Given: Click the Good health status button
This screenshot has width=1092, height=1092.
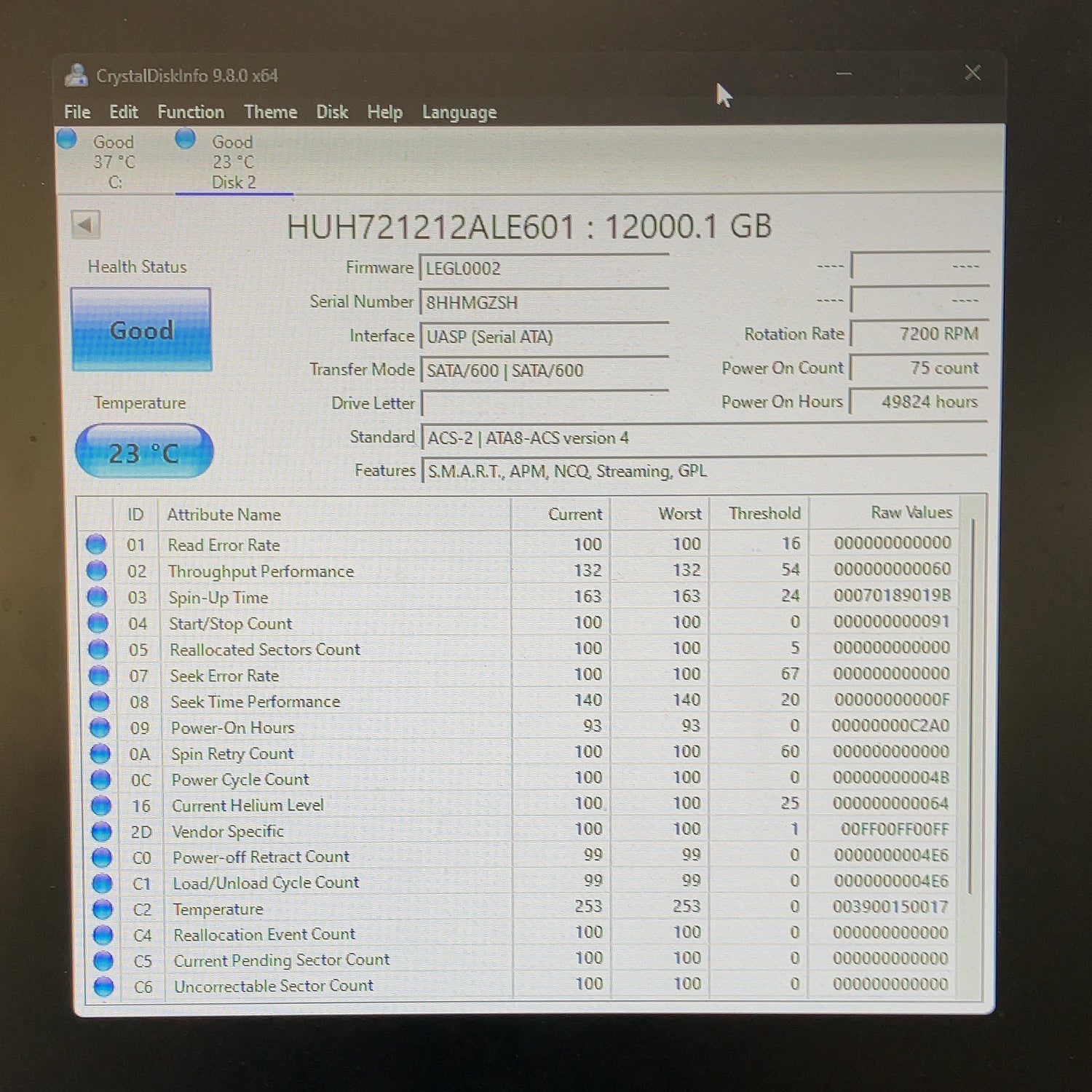Looking at the screenshot, I should [x=141, y=330].
